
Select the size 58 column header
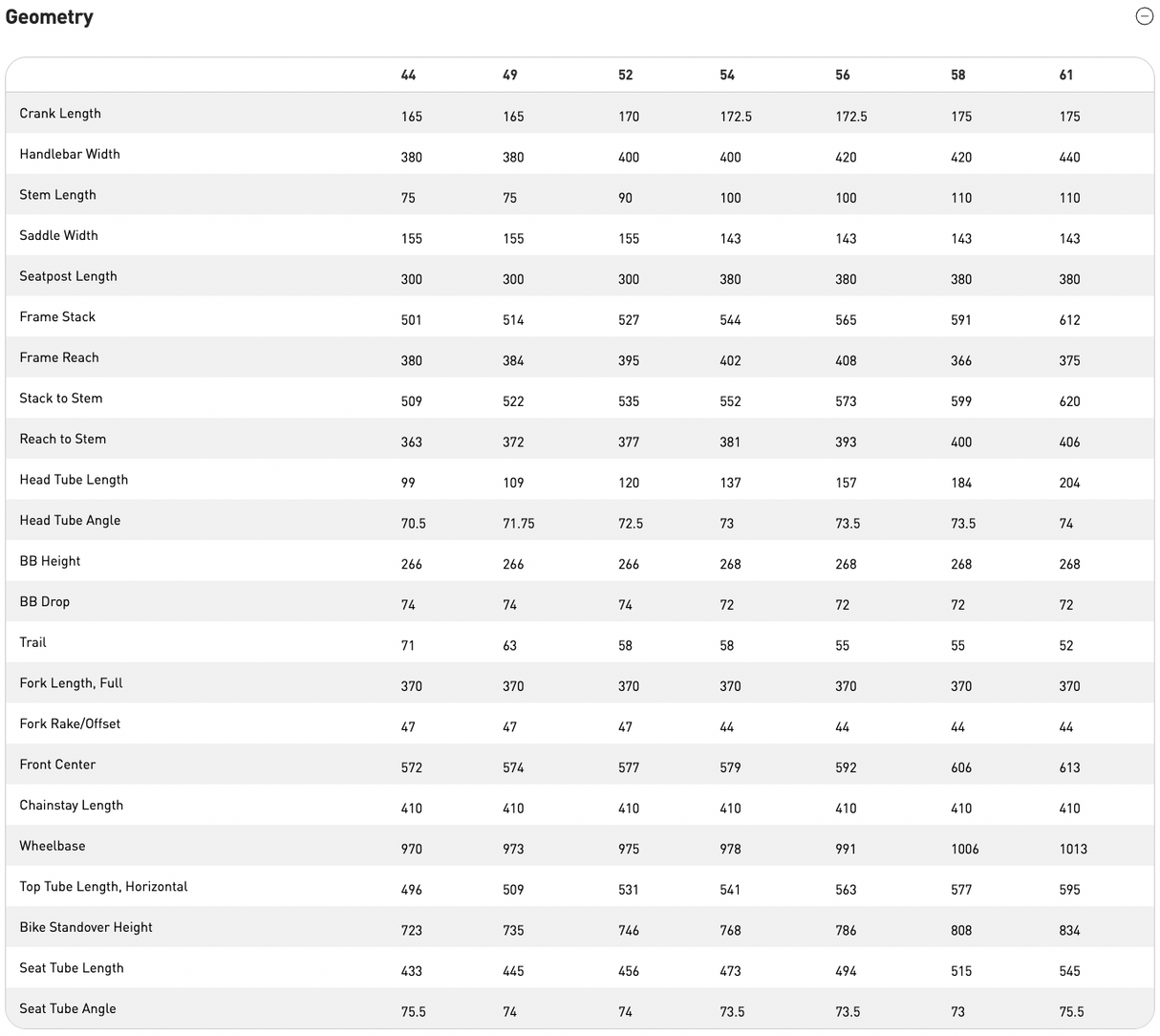point(958,75)
